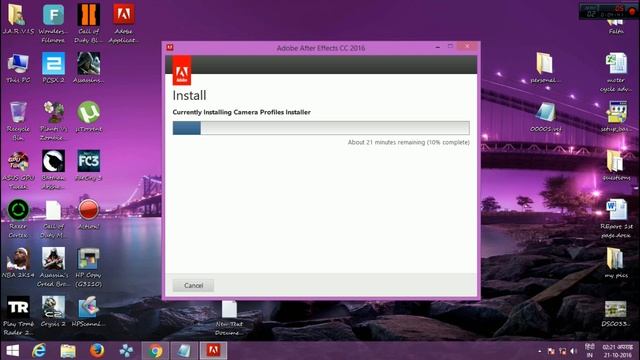Select the Crysis 2 shortcut

(53, 312)
